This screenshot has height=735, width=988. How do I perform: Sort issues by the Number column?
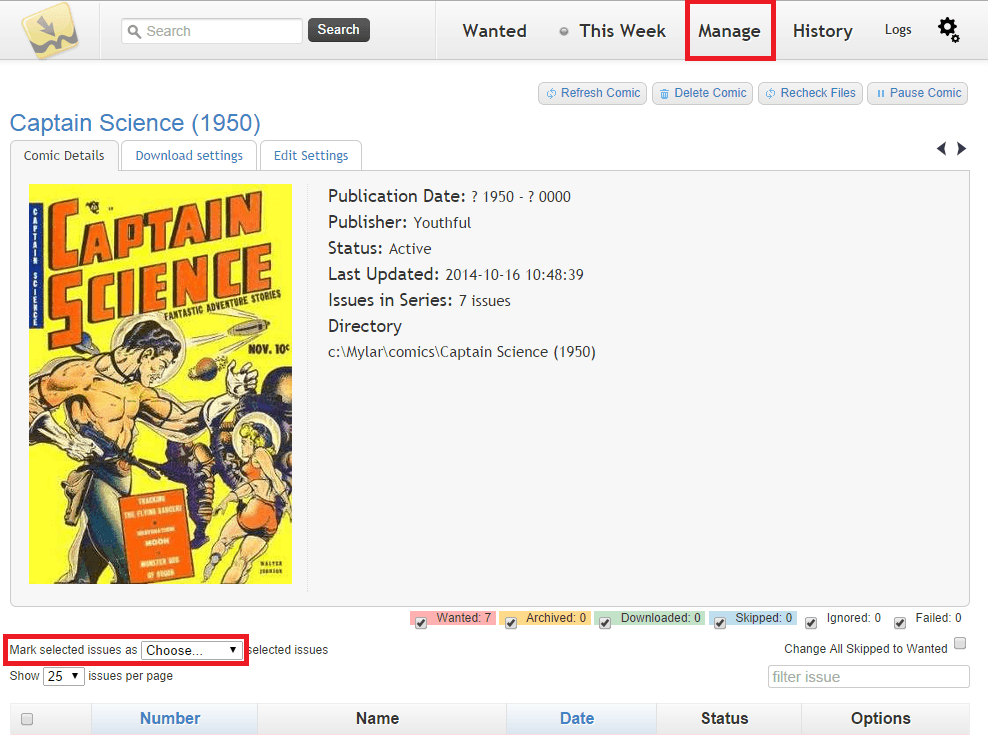click(x=170, y=718)
